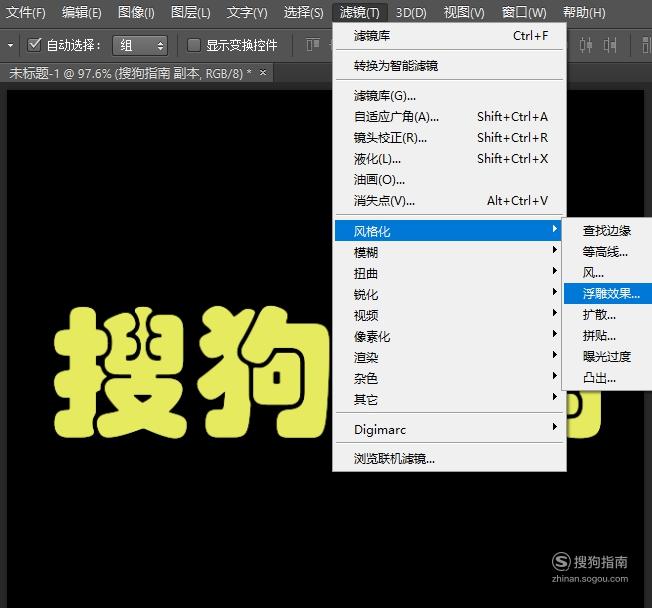652x608 pixels.
Task: Toggle the 自动选择 checkbox
Action: pyautogui.click(x=34, y=45)
